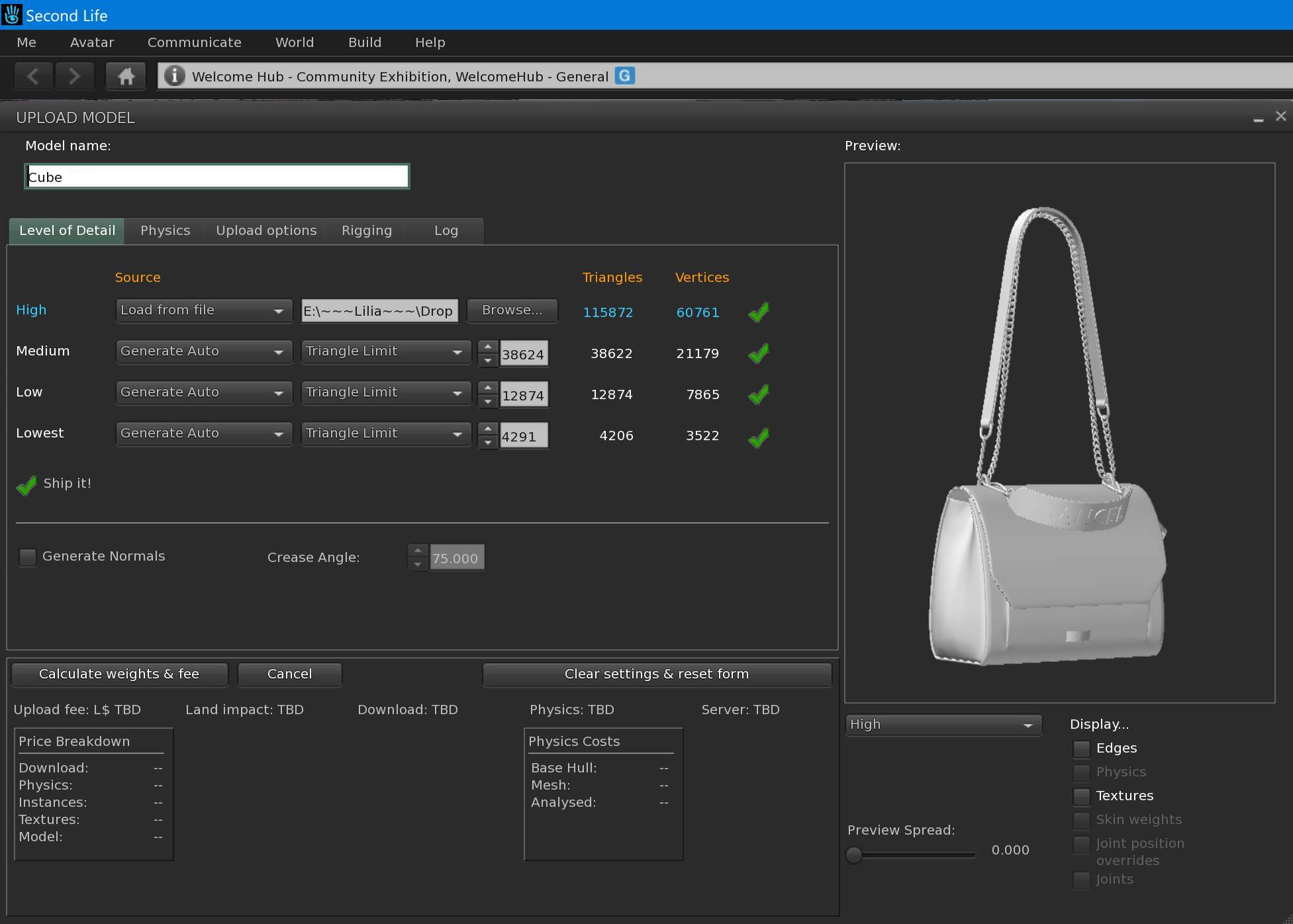
Task: Click the Preview Spread slider handle
Action: (854, 855)
